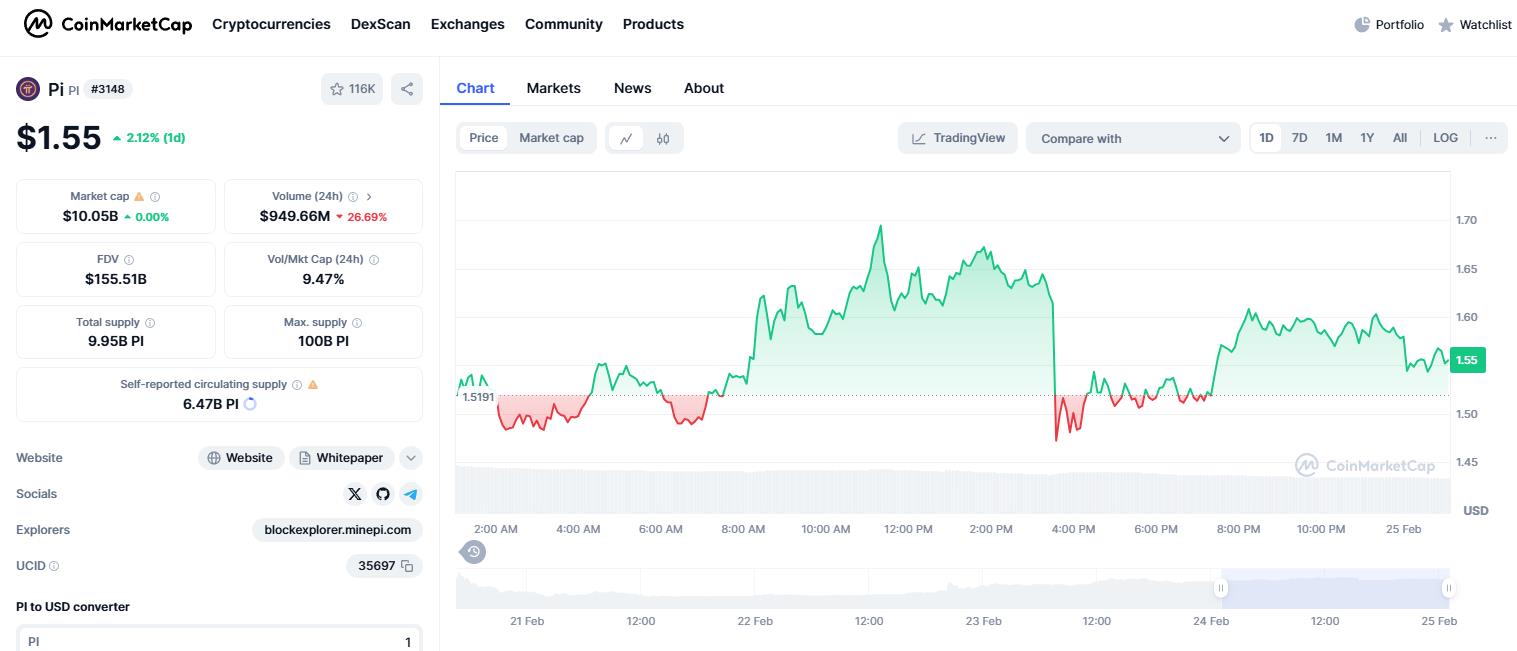The image size is (1517, 651).
Task: Switch to the News tab
Action: (633, 88)
